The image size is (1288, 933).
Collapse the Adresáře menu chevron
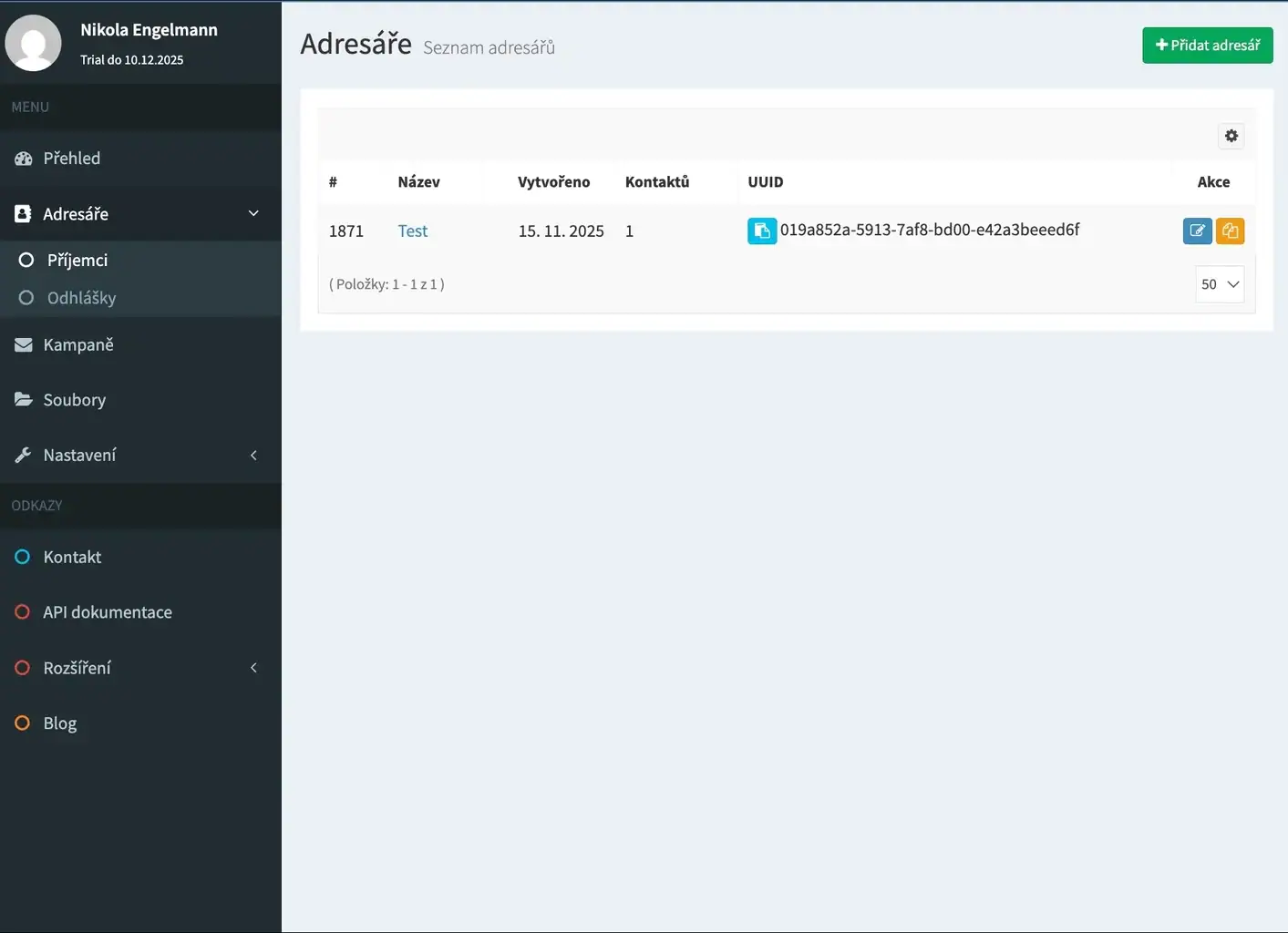pyautogui.click(x=253, y=214)
